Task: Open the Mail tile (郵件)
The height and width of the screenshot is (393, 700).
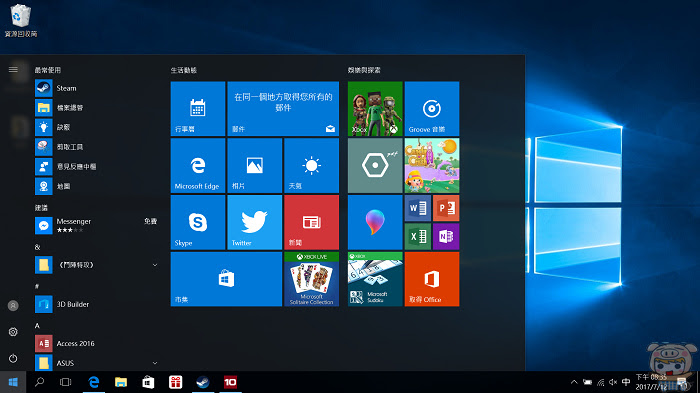Action: [283, 109]
